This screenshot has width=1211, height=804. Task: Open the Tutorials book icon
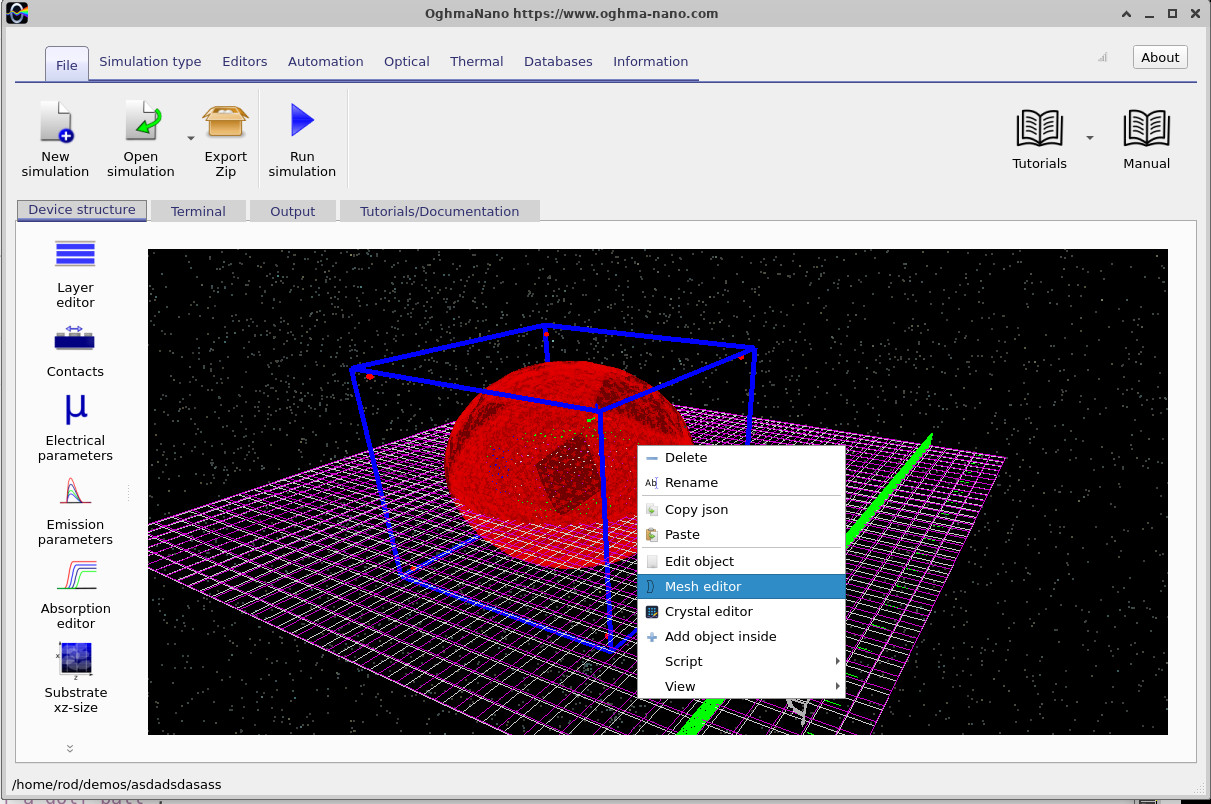click(1039, 128)
